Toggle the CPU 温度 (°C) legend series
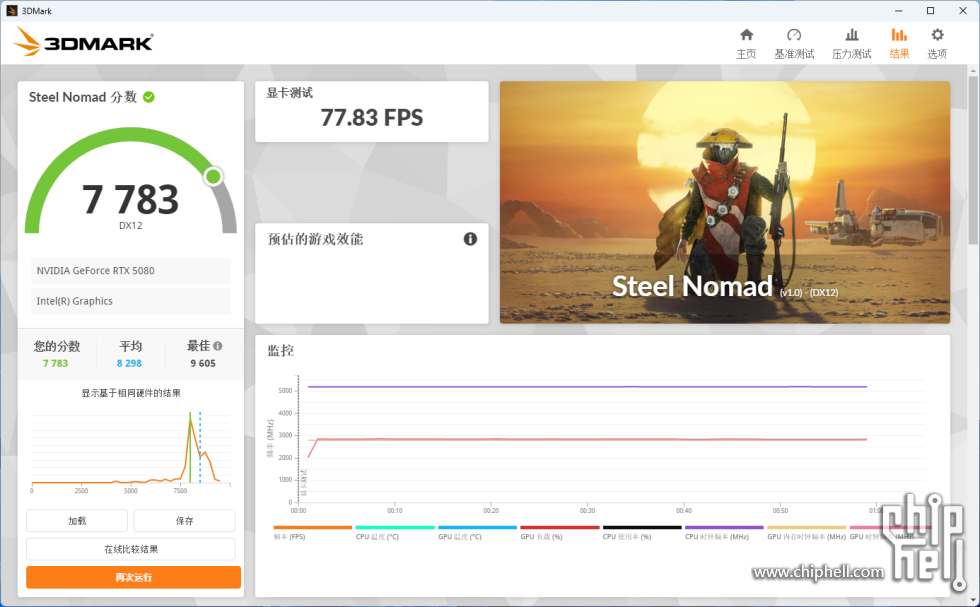 click(395, 533)
